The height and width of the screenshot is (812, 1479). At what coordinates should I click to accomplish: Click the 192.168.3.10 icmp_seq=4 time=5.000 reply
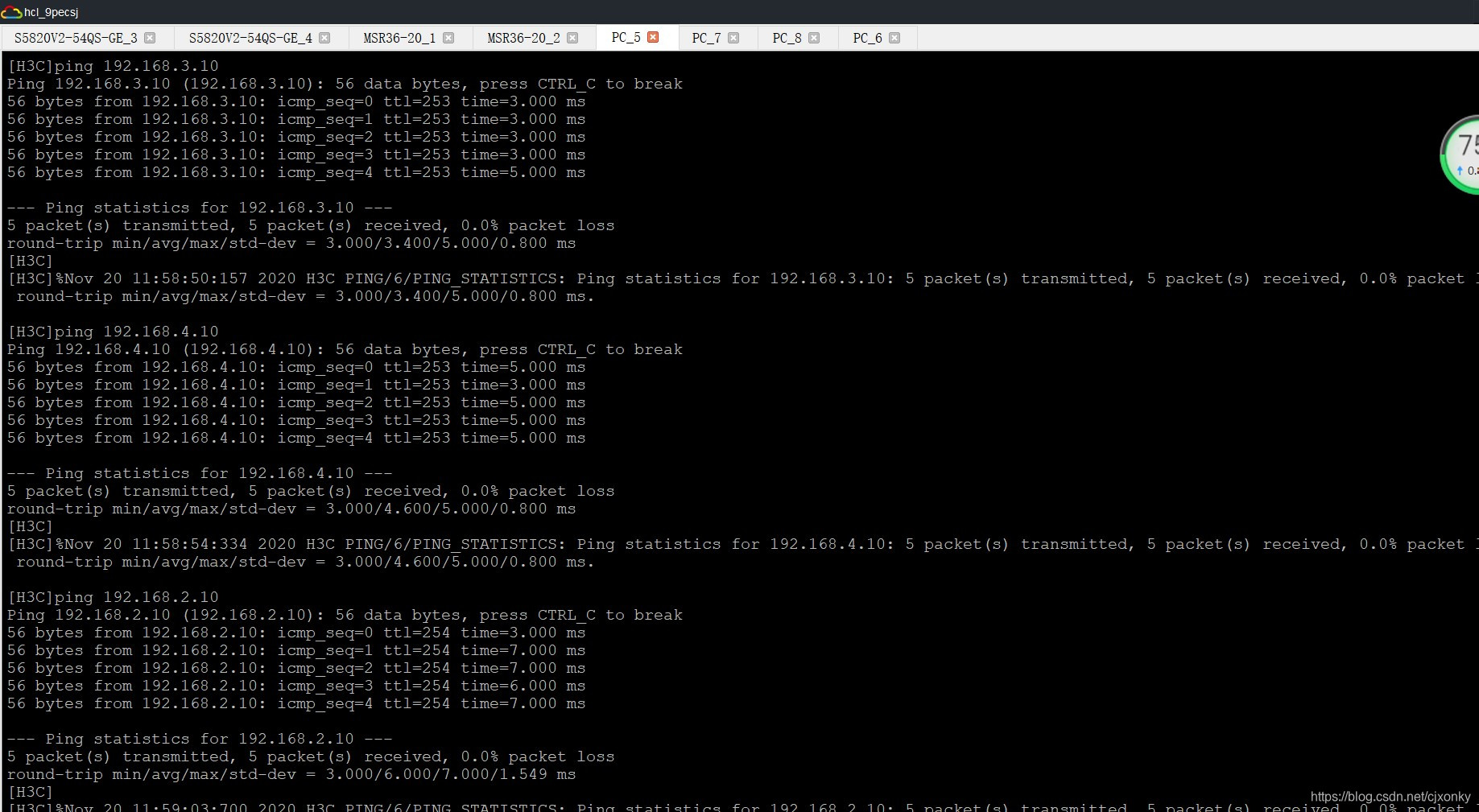coord(296,172)
